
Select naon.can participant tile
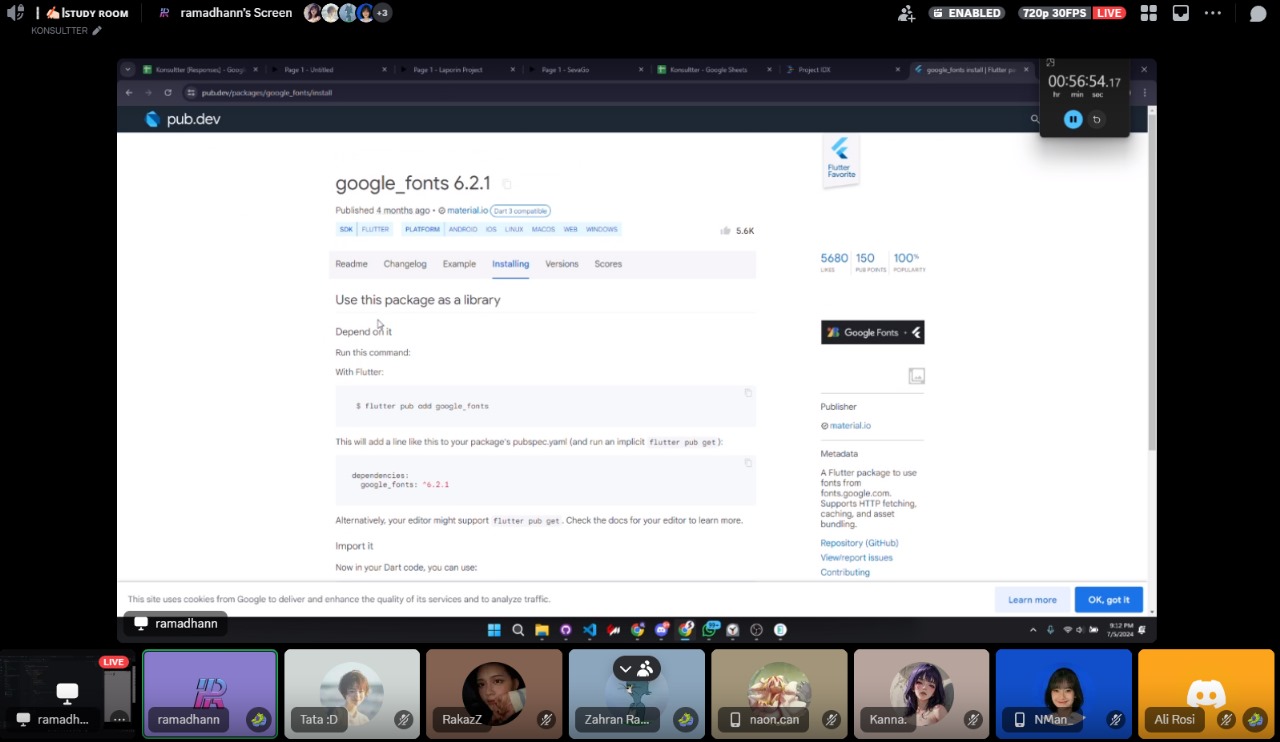779,694
